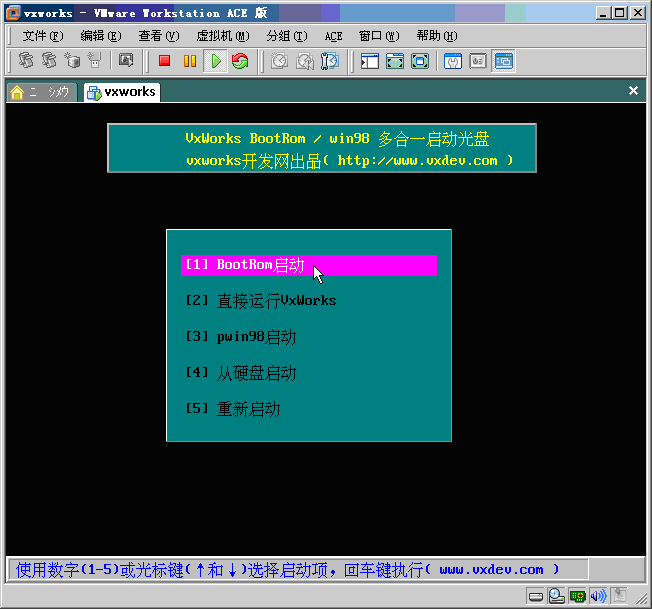Close the vxworks tab with the X
This screenshot has width=652, height=609.
click(633, 91)
